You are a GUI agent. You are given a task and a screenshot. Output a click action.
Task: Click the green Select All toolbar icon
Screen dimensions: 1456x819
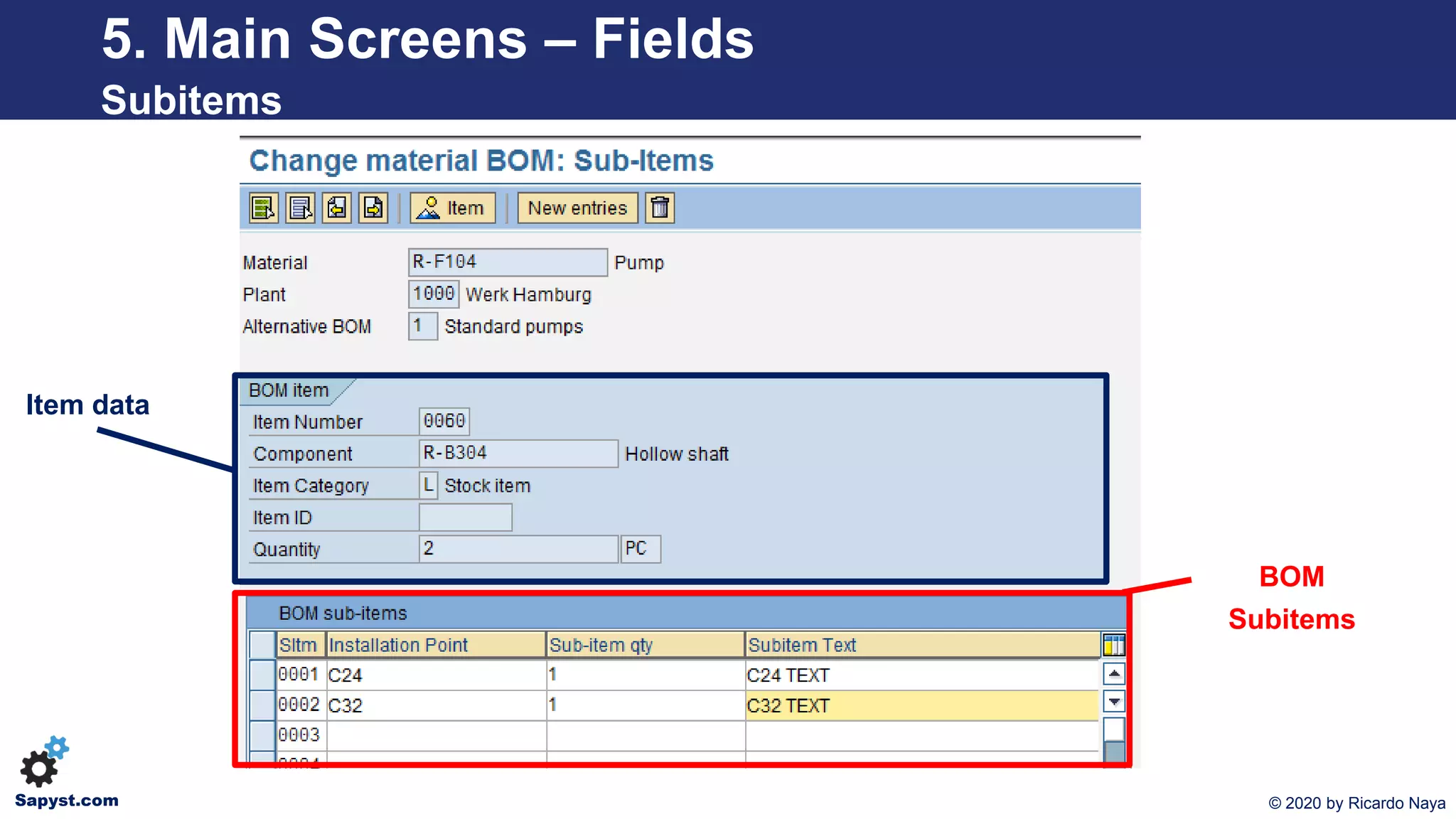264,208
